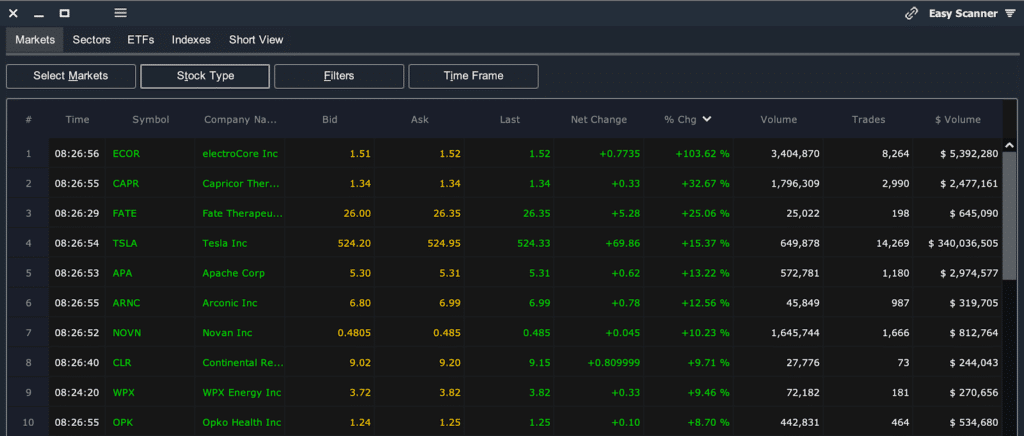The width and height of the screenshot is (1024, 436).
Task: Select the CLR symbol
Action: click(x=121, y=362)
